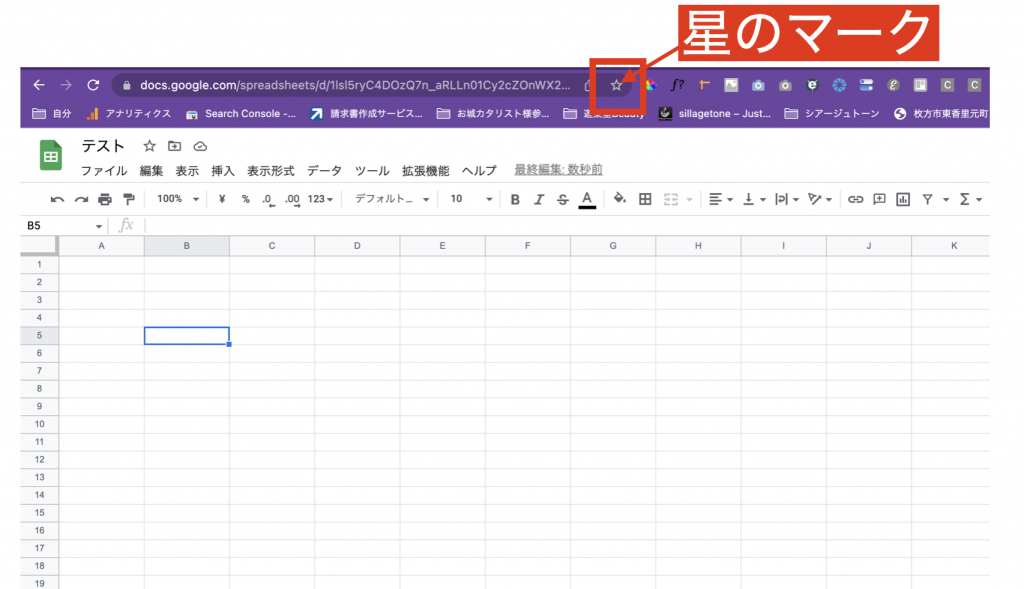This screenshot has height=589, width=1024.
Task: Open the font size 10 dropdown
Action: (471, 199)
